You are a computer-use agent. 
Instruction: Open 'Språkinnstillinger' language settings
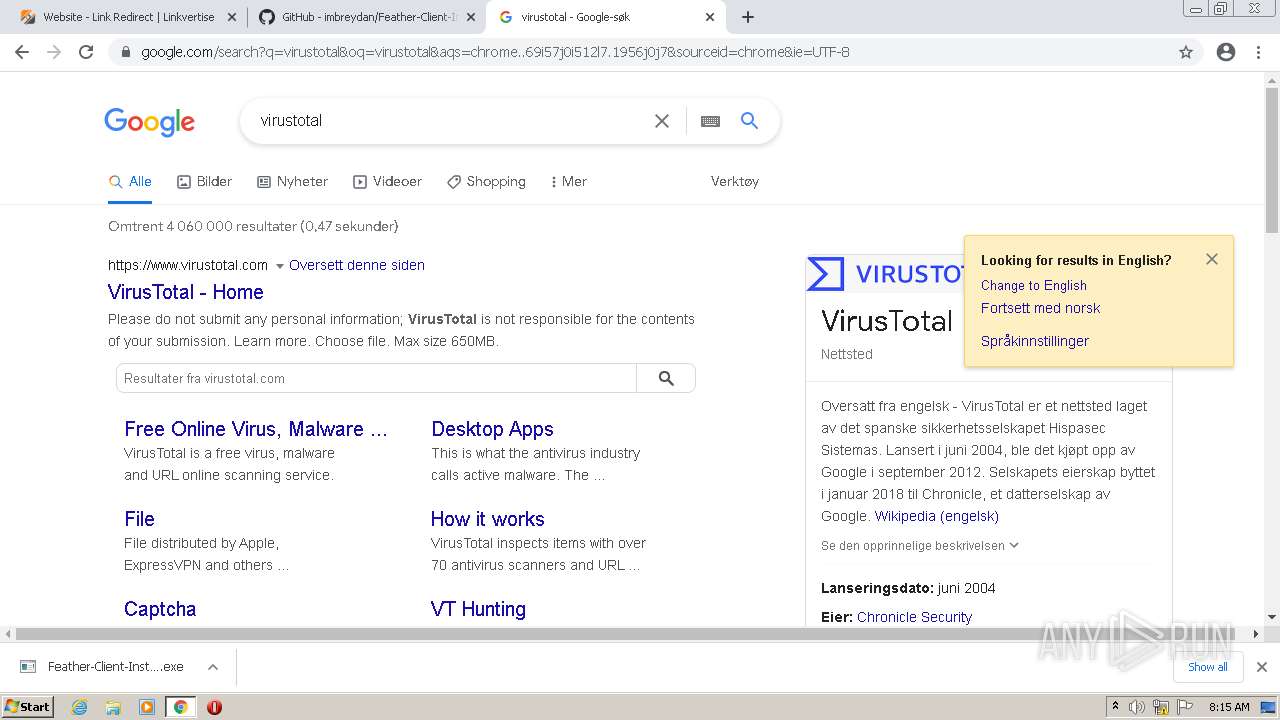click(1035, 341)
